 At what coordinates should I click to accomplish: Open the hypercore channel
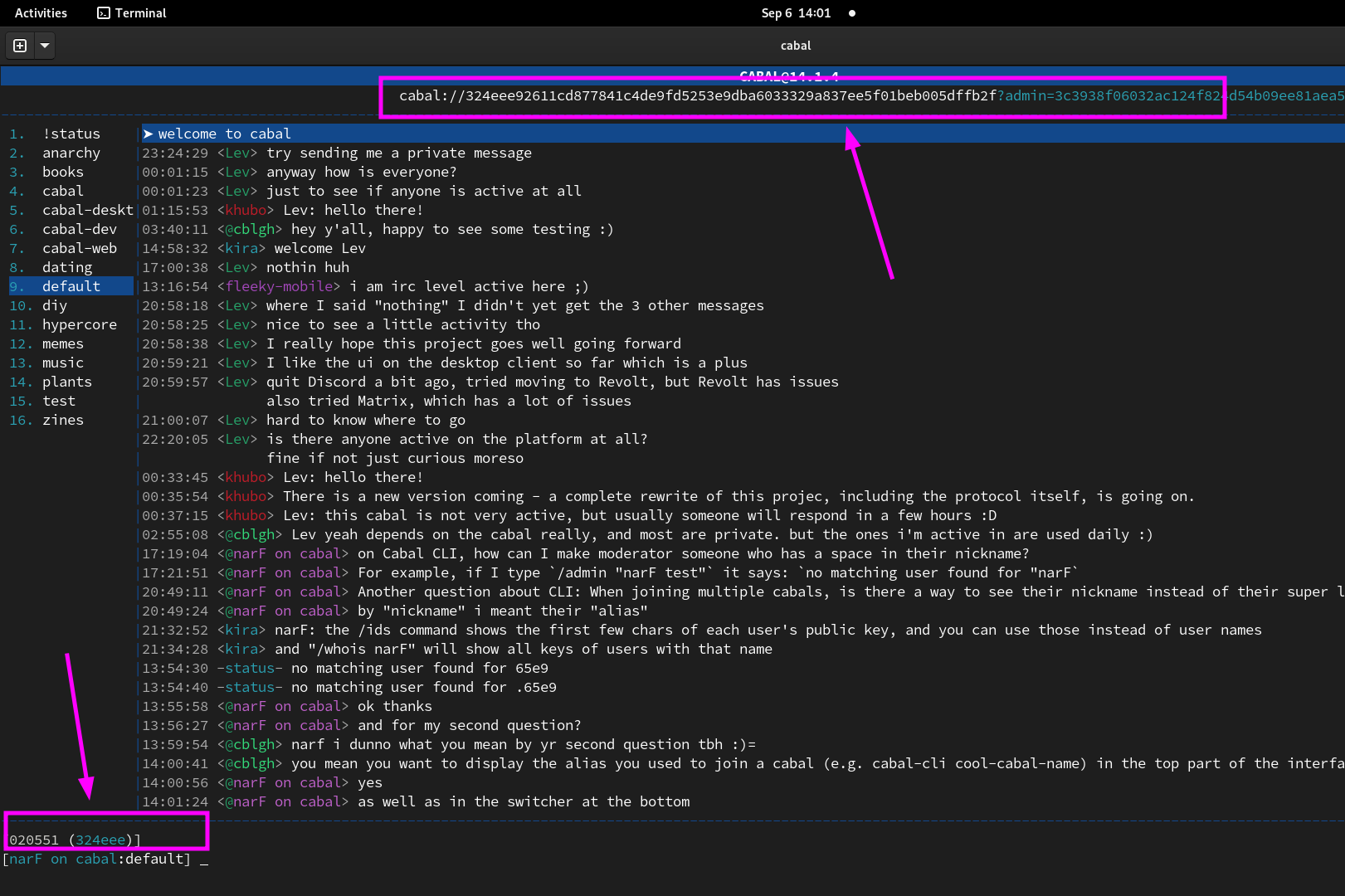click(71, 324)
